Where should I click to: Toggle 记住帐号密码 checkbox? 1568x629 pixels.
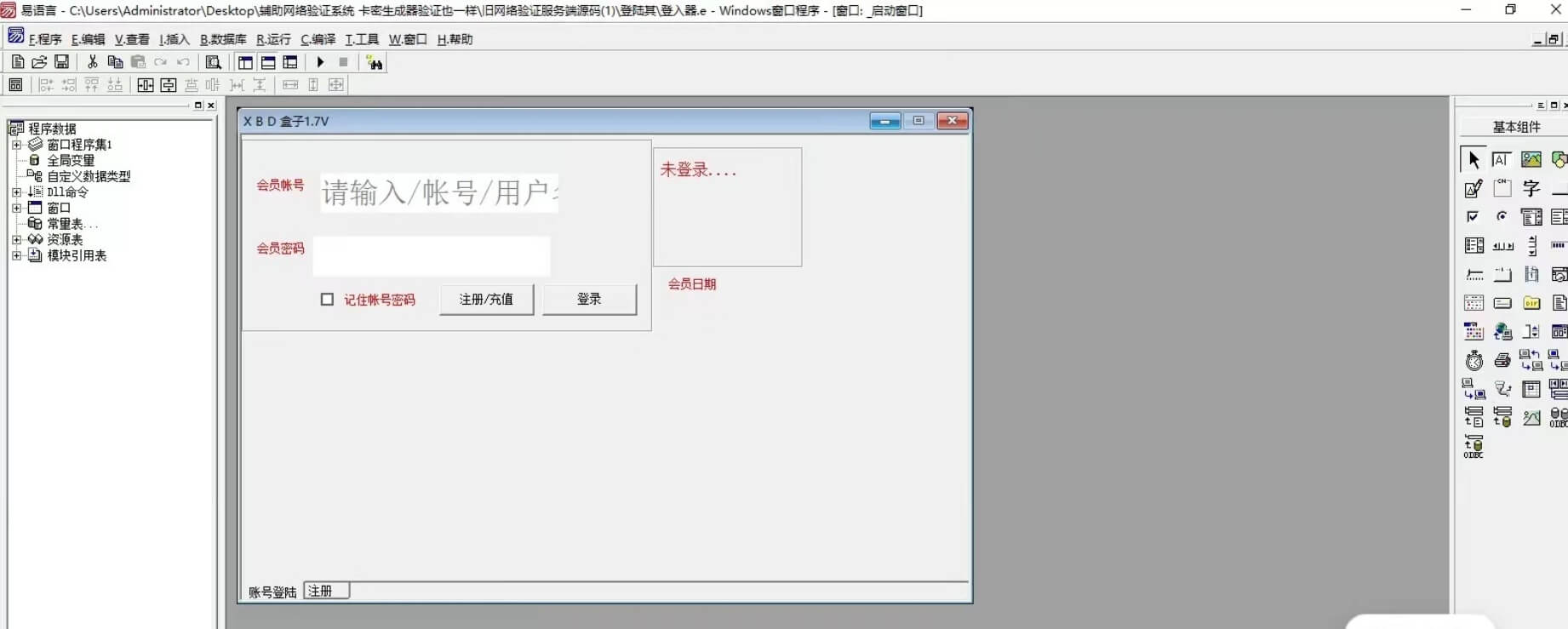(x=327, y=300)
